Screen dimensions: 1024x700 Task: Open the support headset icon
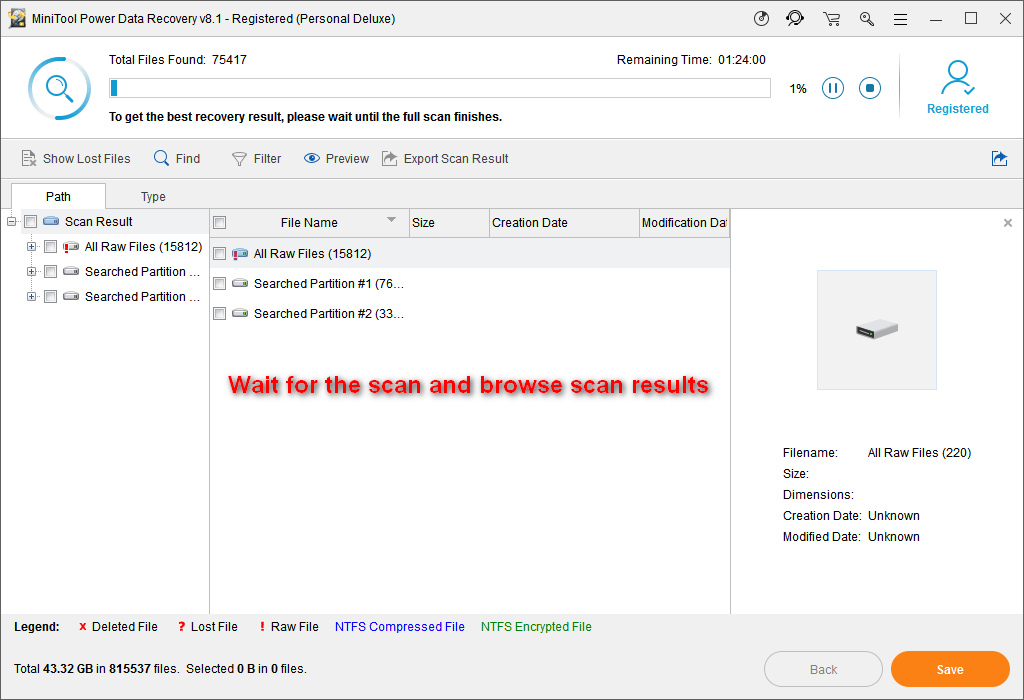pos(795,18)
